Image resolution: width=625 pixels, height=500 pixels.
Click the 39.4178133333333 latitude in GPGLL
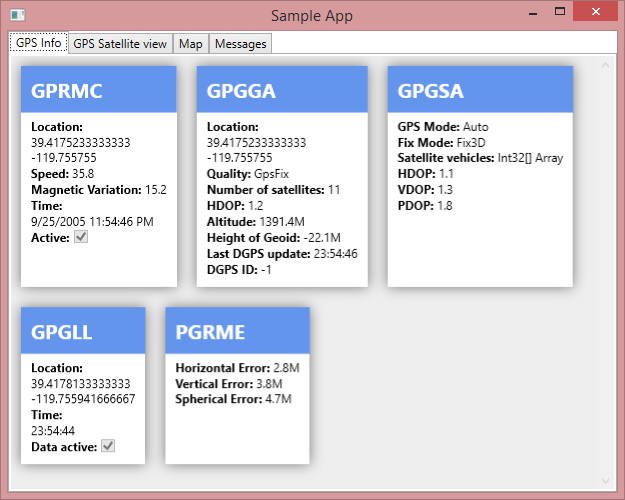81,384
